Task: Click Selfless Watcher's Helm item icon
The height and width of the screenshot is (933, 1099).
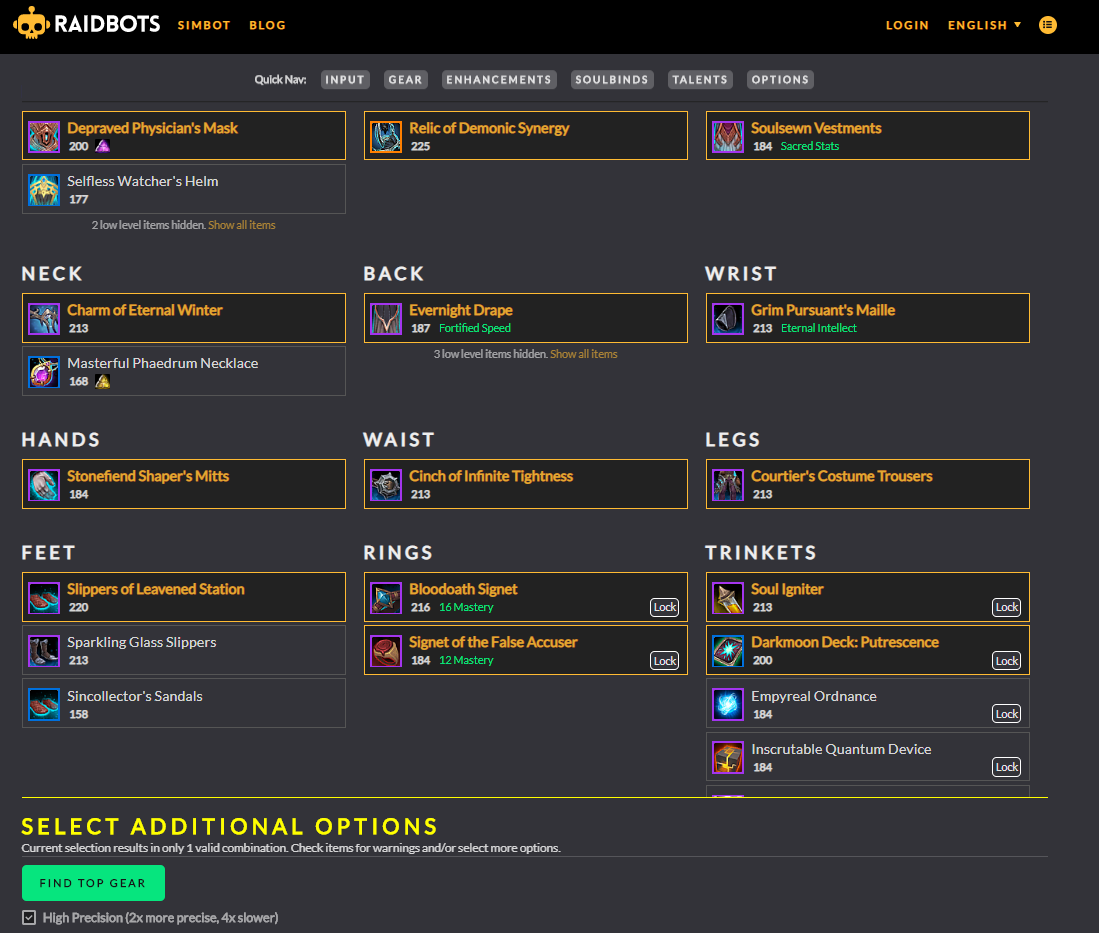Action: tap(43, 190)
